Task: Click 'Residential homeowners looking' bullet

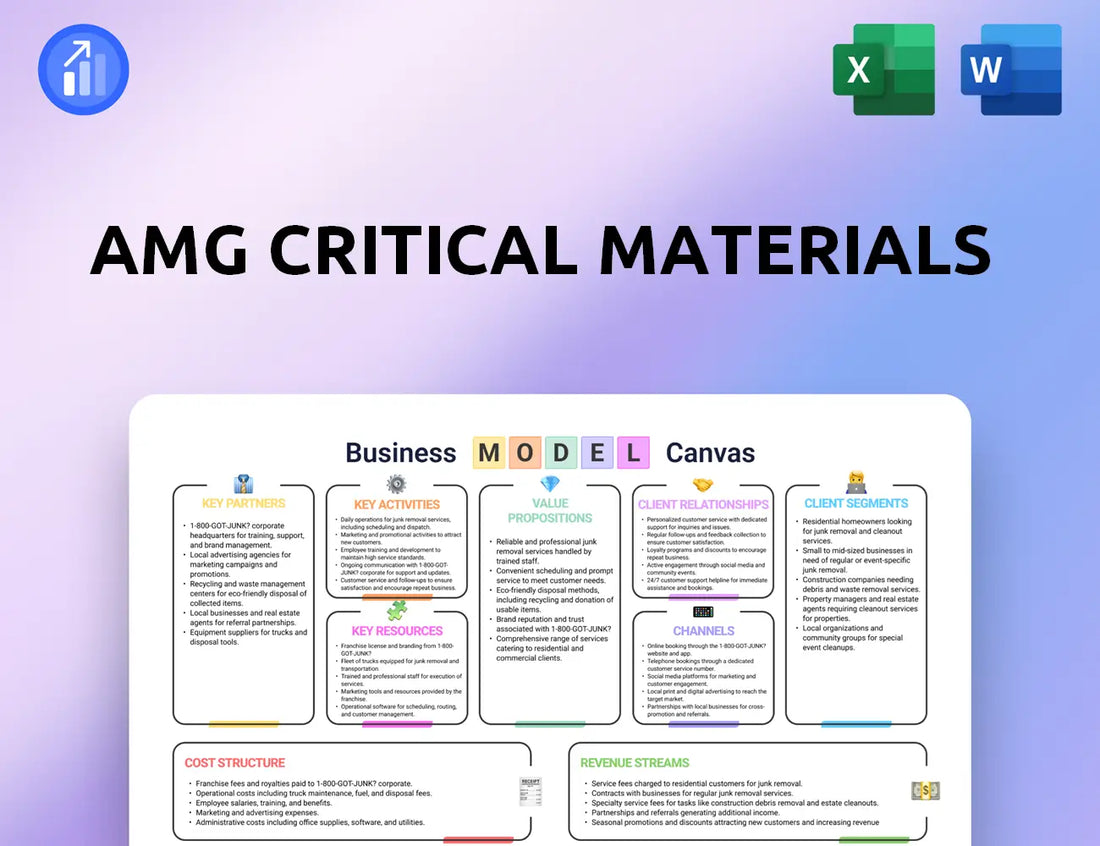Action: coord(857,531)
